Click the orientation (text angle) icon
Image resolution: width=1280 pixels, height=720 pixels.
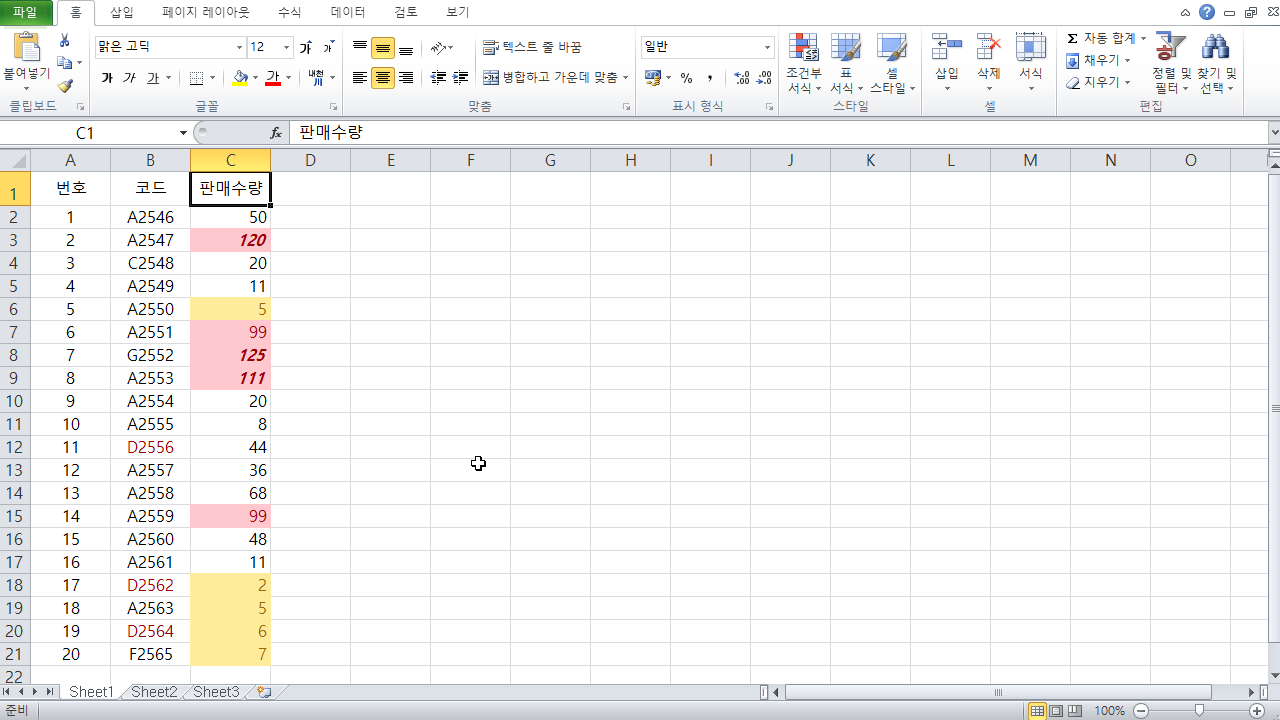coord(438,48)
